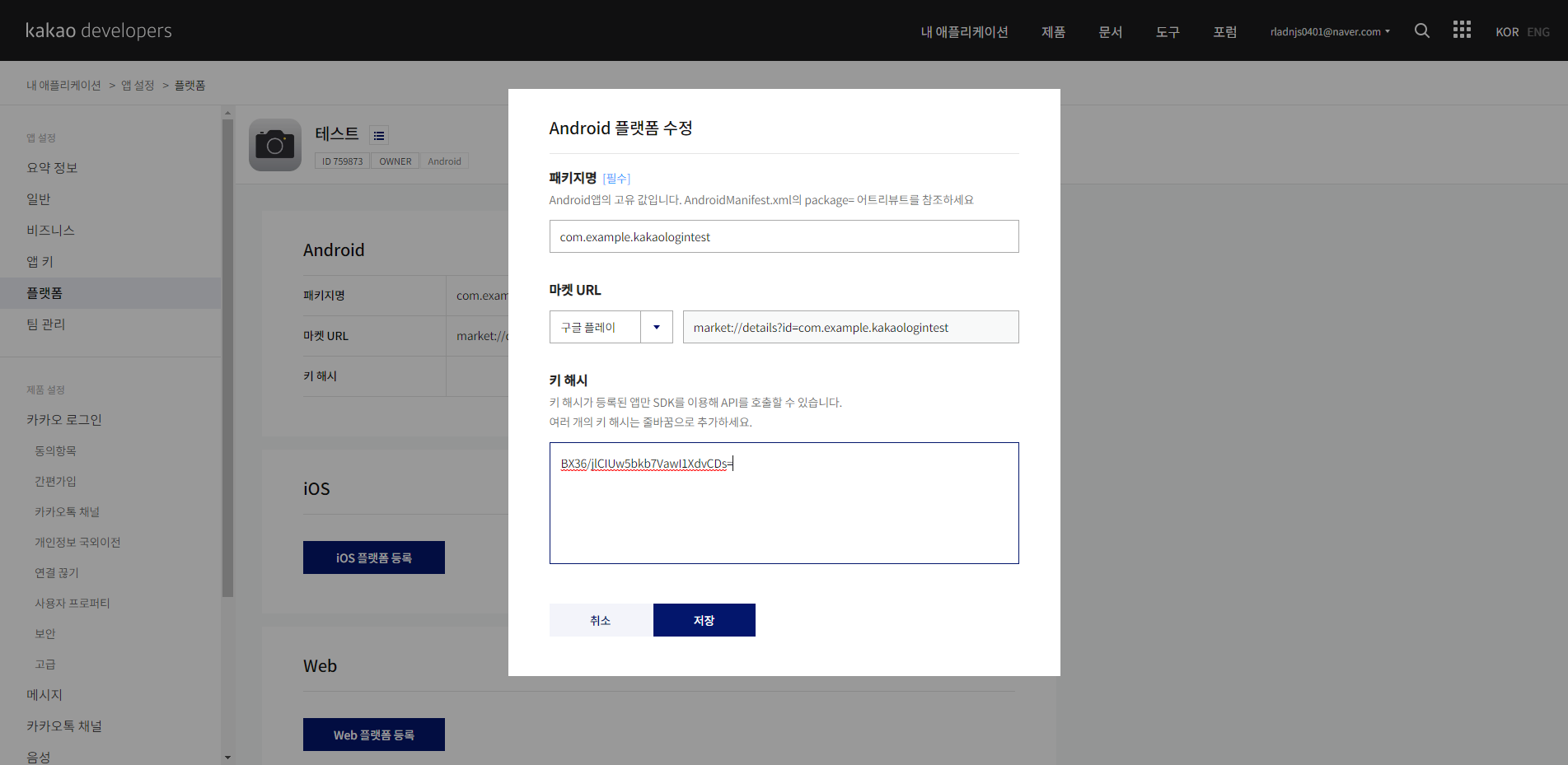This screenshot has height=765, width=1568.
Task: Click inside the 키 해시 textarea
Action: (x=784, y=503)
